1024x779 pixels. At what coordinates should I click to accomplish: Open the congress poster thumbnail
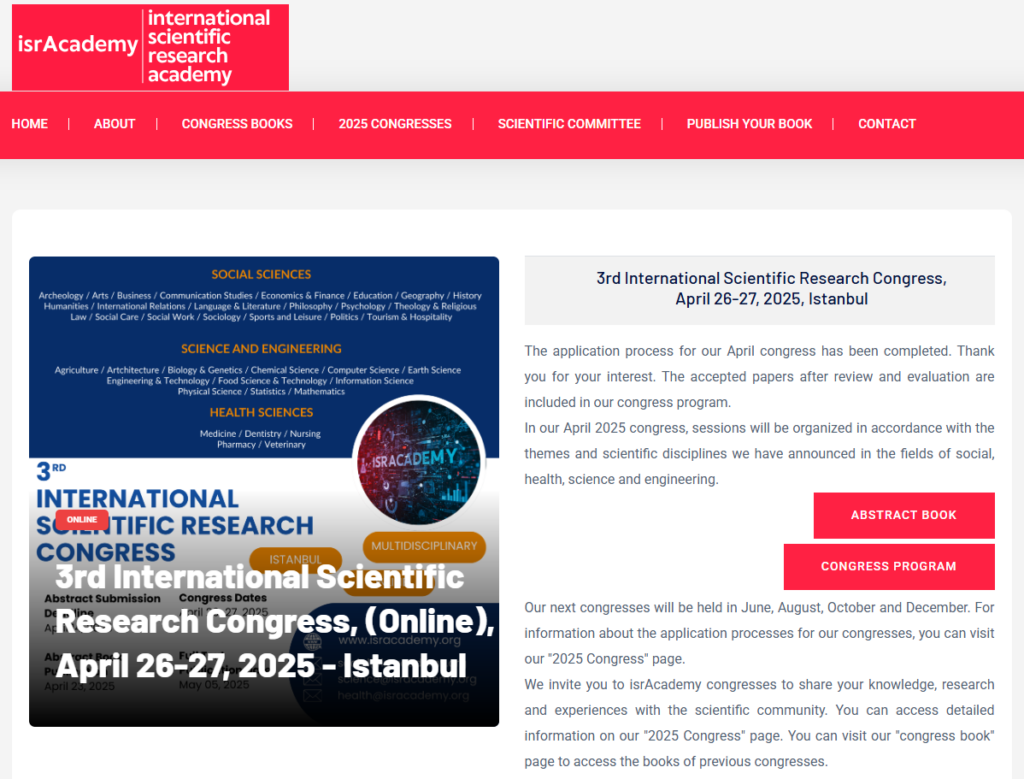264,491
